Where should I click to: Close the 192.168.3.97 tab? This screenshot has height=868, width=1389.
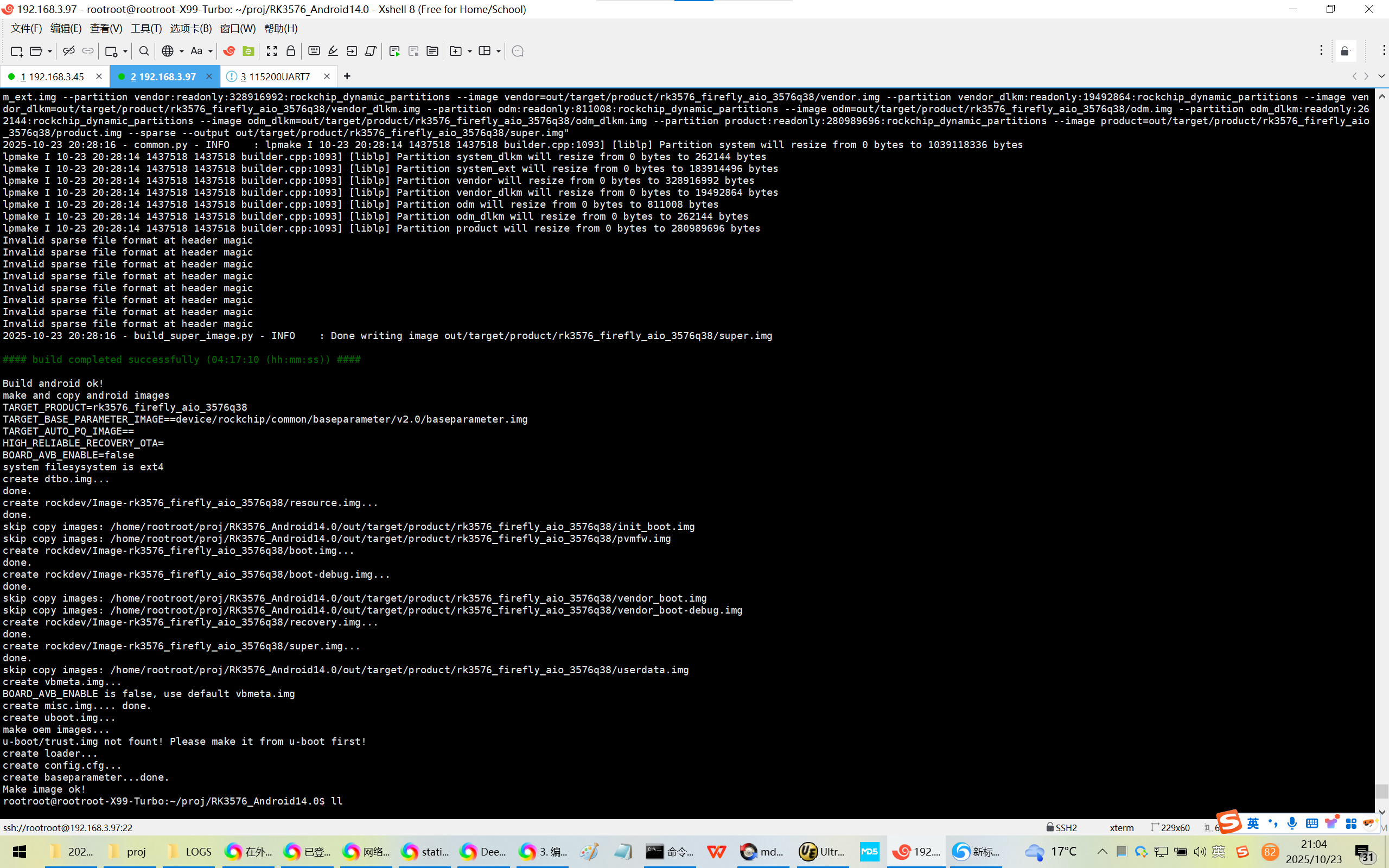209,76
